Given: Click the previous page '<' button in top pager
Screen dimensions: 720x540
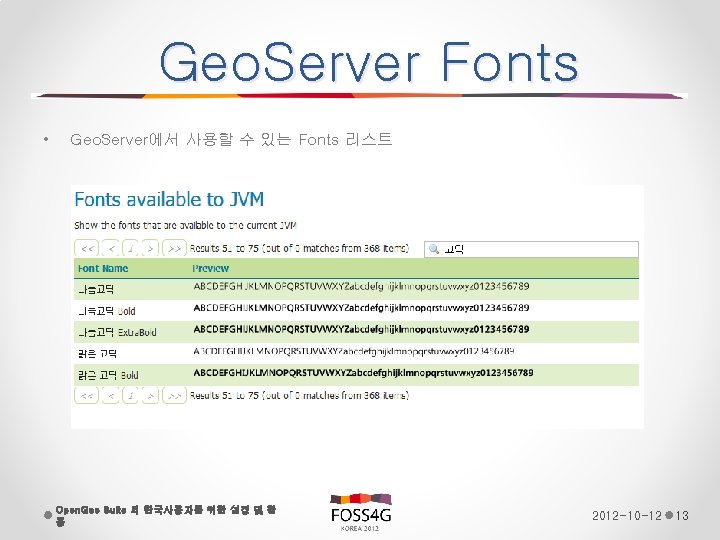Looking at the screenshot, I should pyautogui.click(x=111, y=248).
